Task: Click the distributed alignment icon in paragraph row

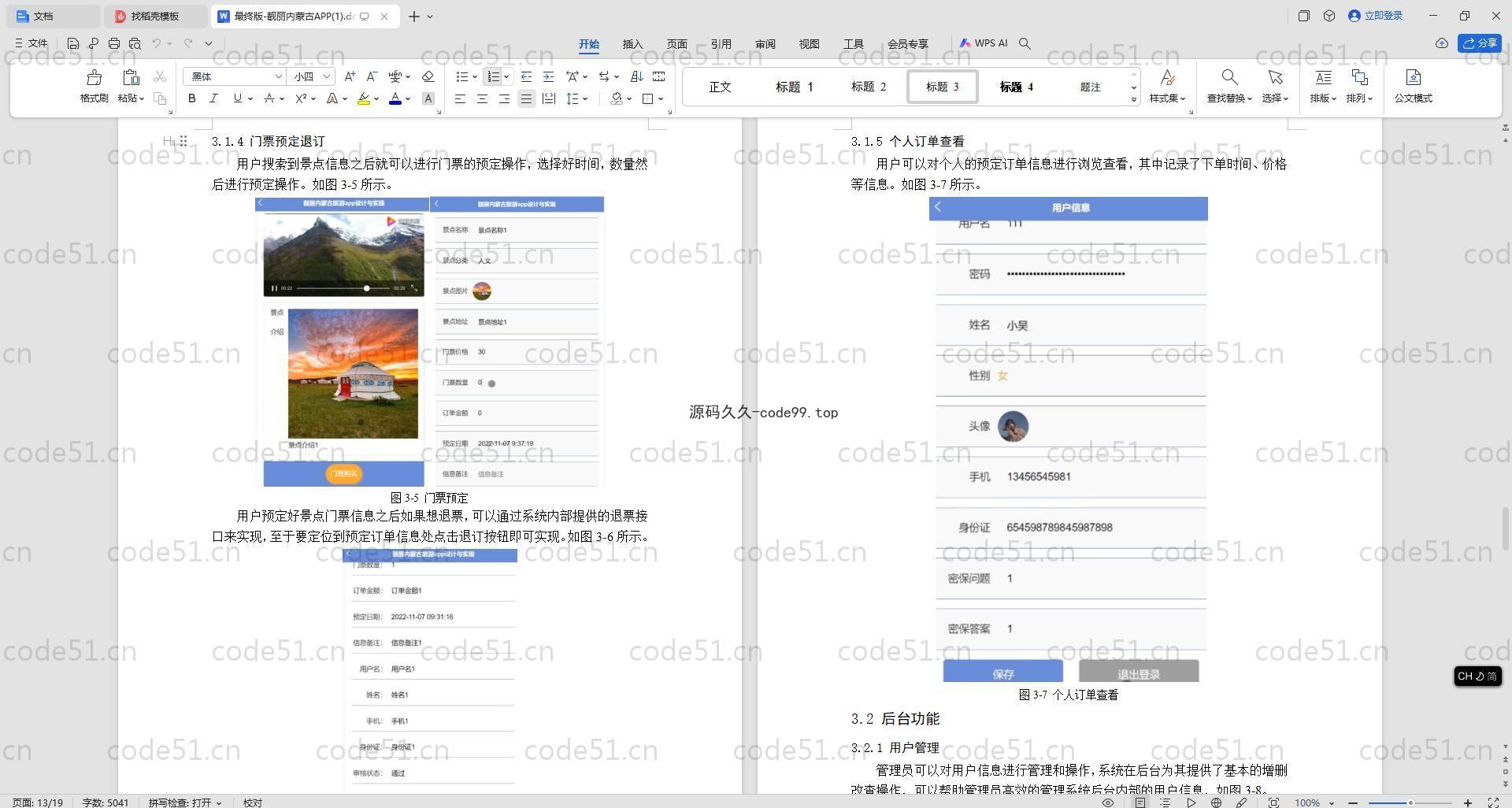Action: click(x=549, y=98)
